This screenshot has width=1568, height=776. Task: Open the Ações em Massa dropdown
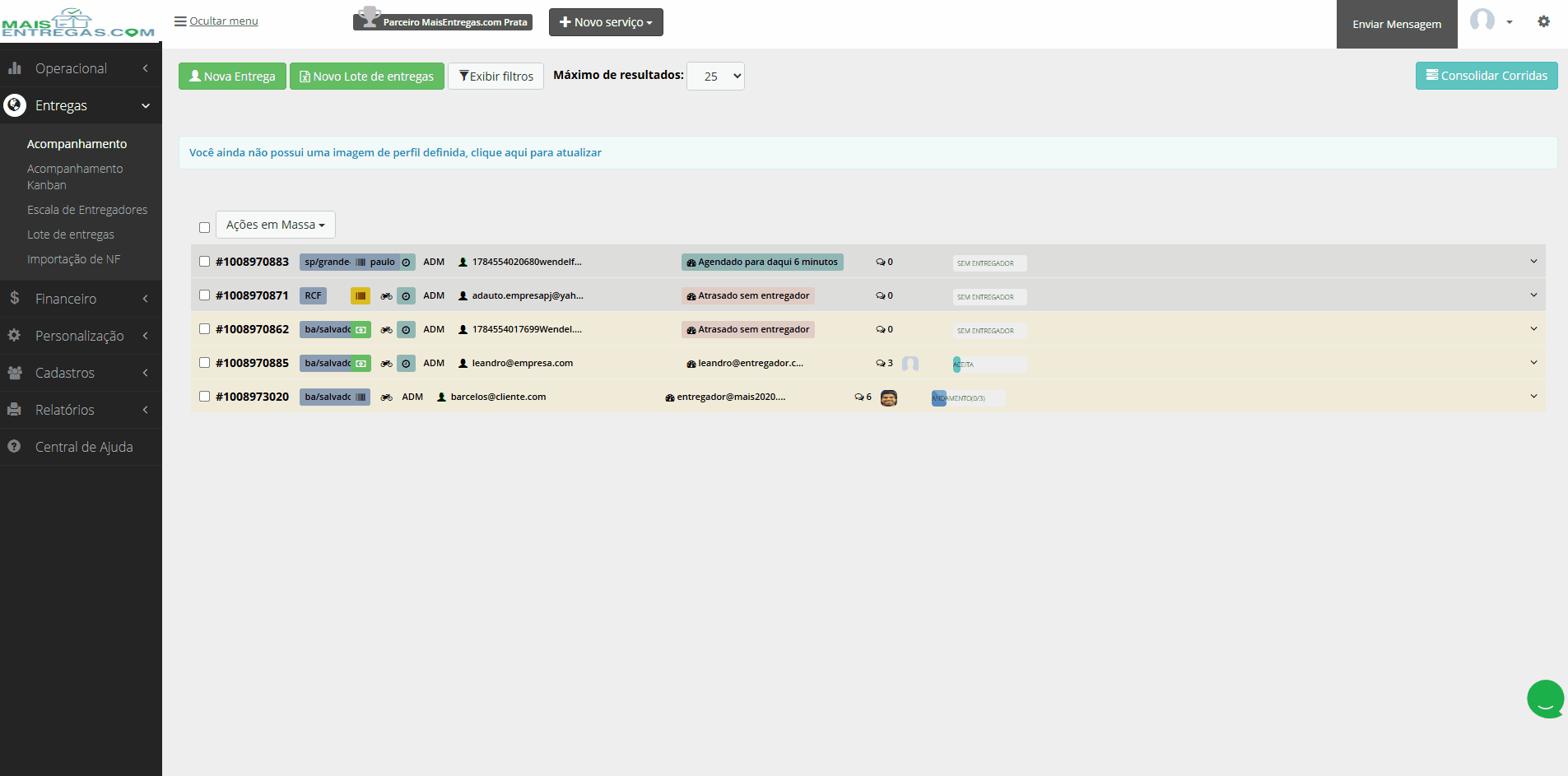coord(275,225)
